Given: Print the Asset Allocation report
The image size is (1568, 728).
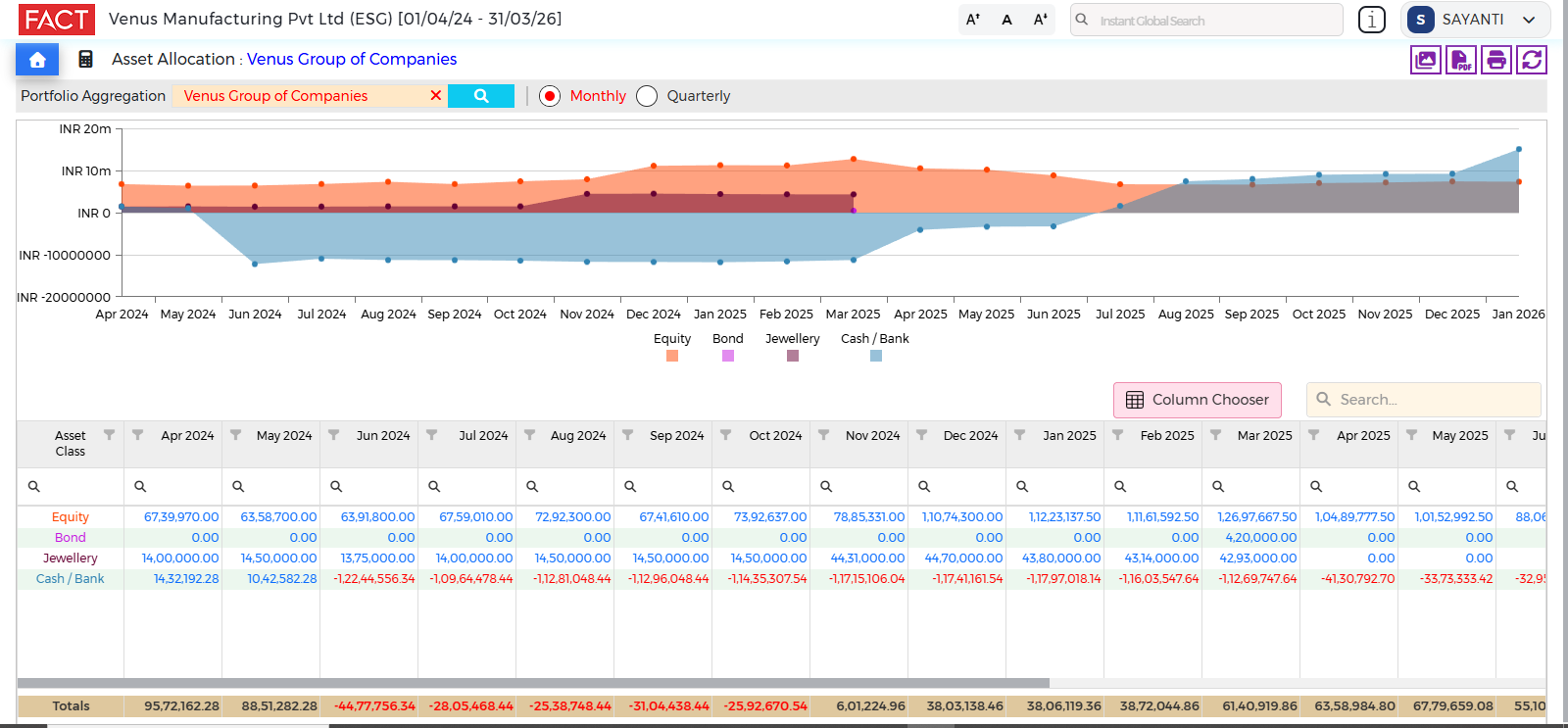Looking at the screenshot, I should tap(1496, 60).
